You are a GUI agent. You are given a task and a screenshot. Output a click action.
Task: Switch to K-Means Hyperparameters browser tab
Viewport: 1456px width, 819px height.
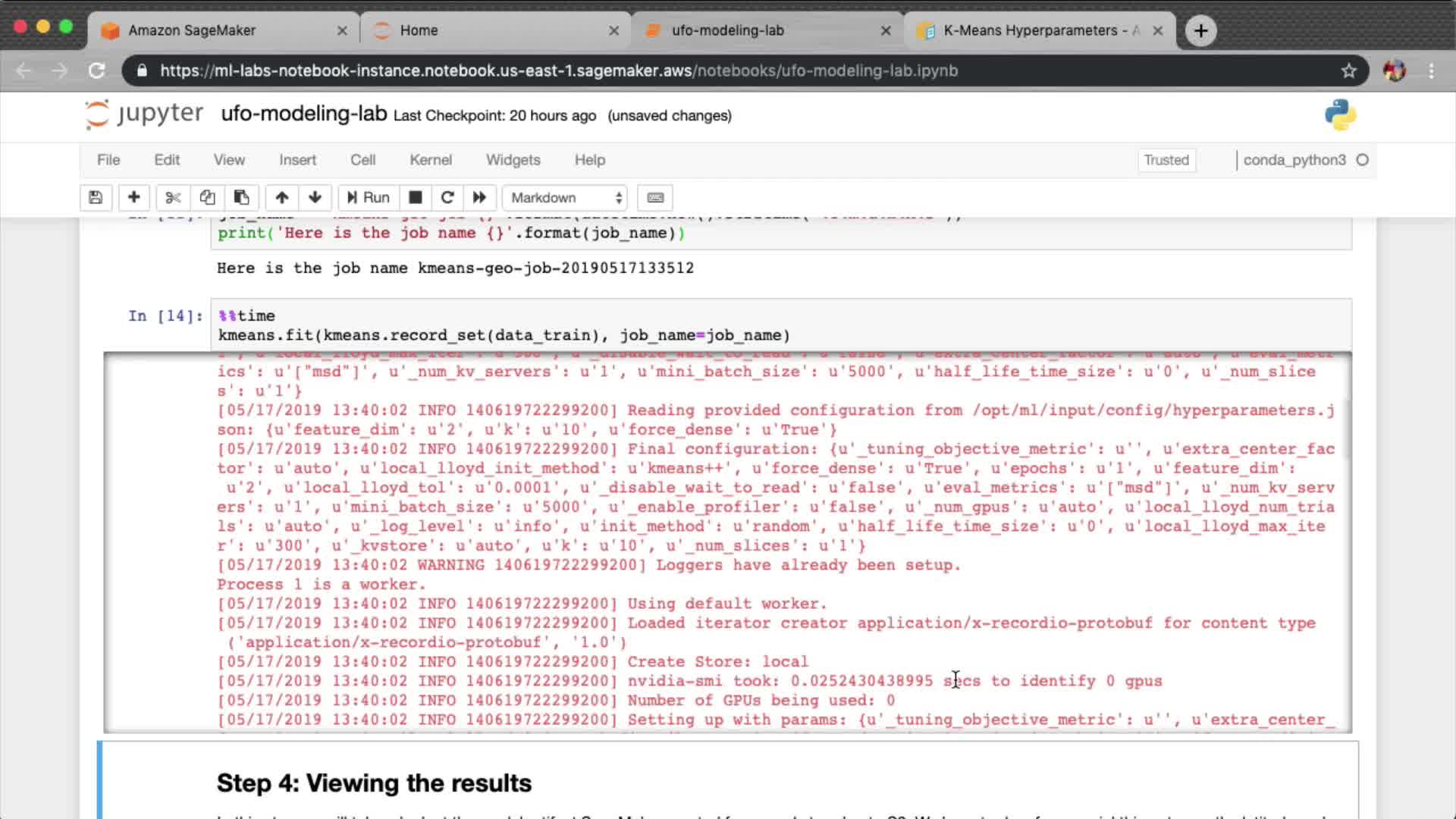1031,30
